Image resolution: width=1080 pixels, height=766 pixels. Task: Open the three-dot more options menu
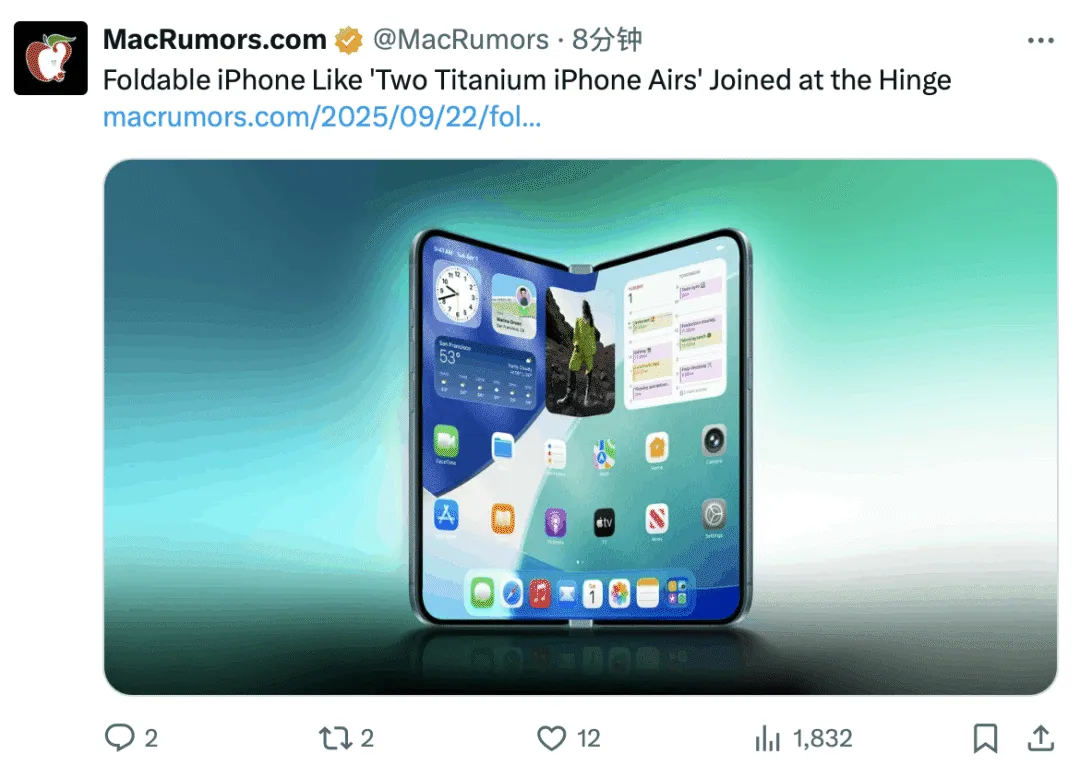[1040, 41]
